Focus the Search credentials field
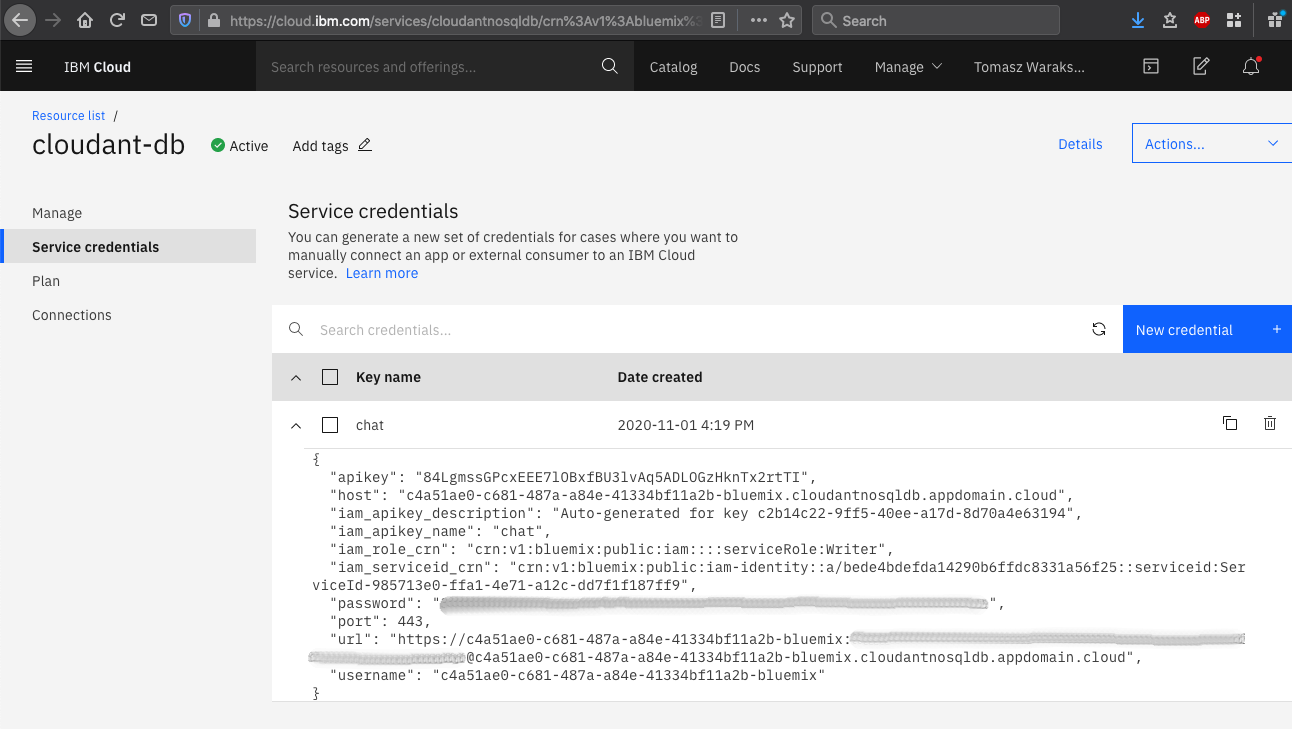The height and width of the screenshot is (729, 1292). (690, 330)
